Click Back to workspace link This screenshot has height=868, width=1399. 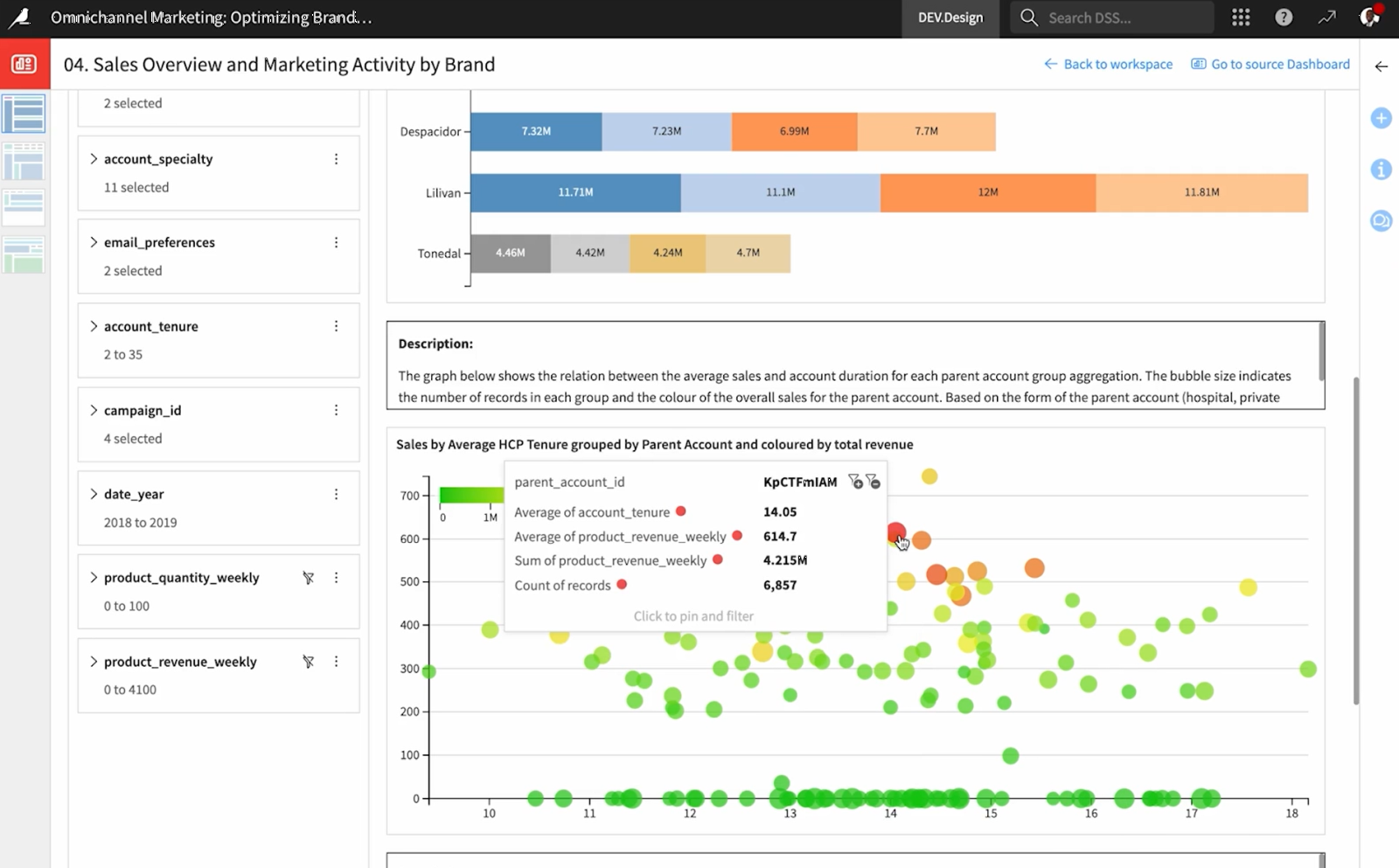(x=1108, y=64)
